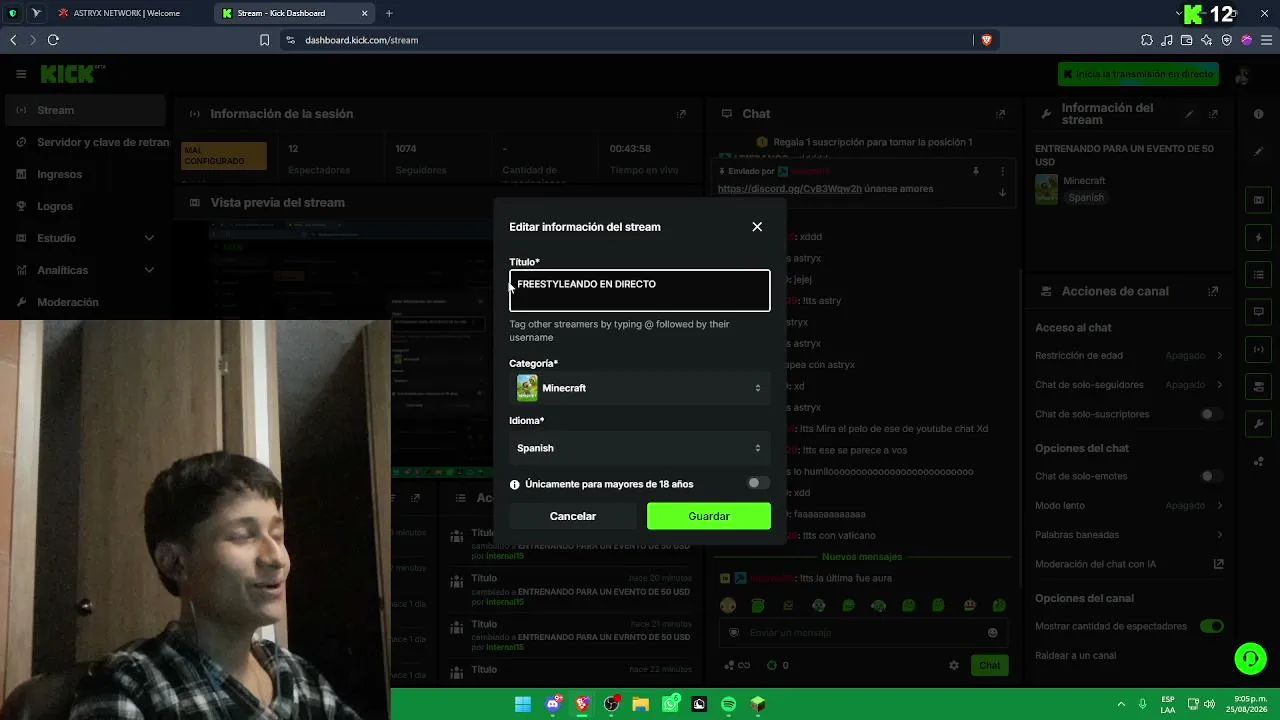
Task: Click the Kick logo in the header
Action: [x=68, y=74]
